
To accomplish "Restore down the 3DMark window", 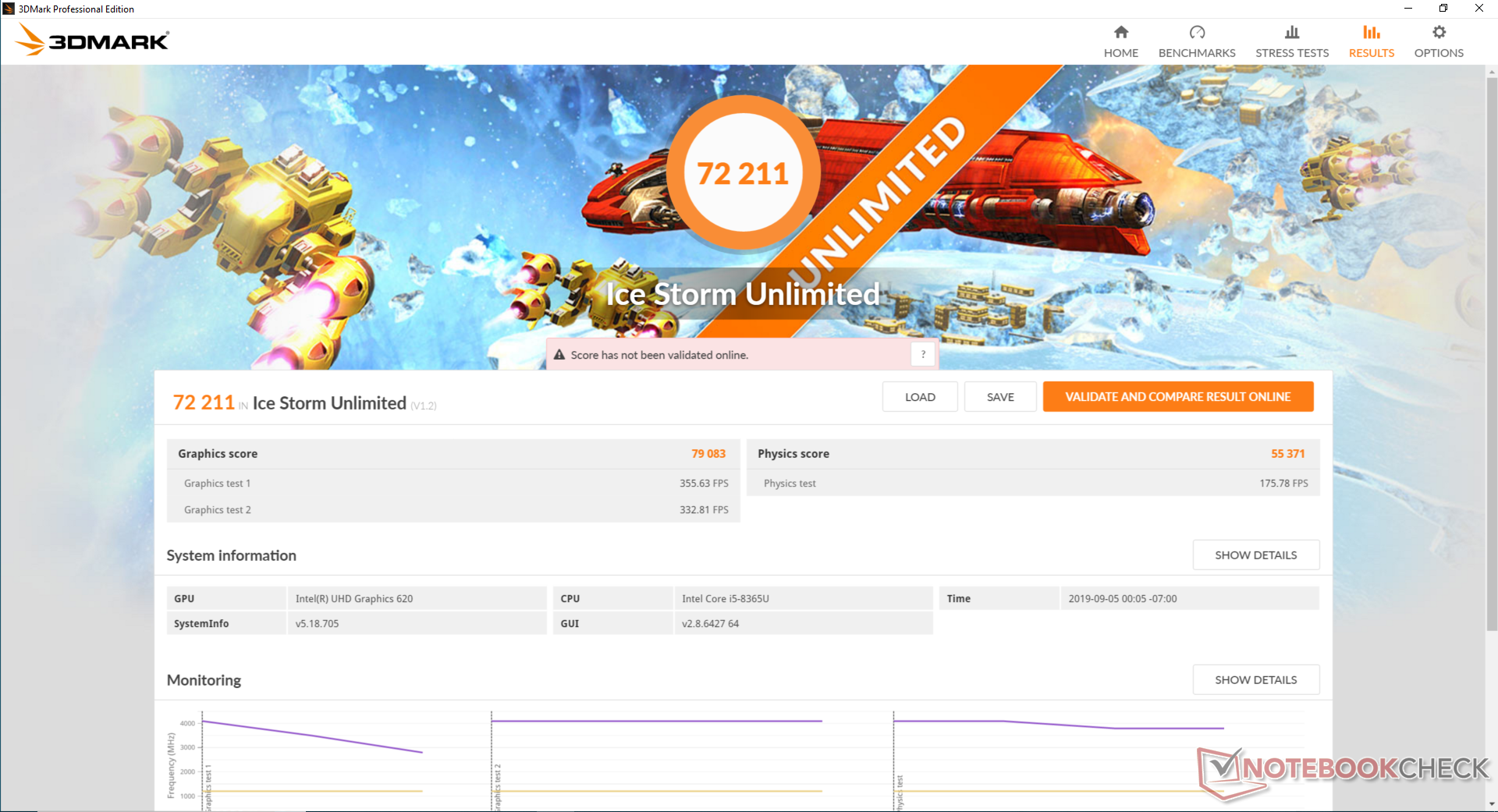I will [1443, 9].
